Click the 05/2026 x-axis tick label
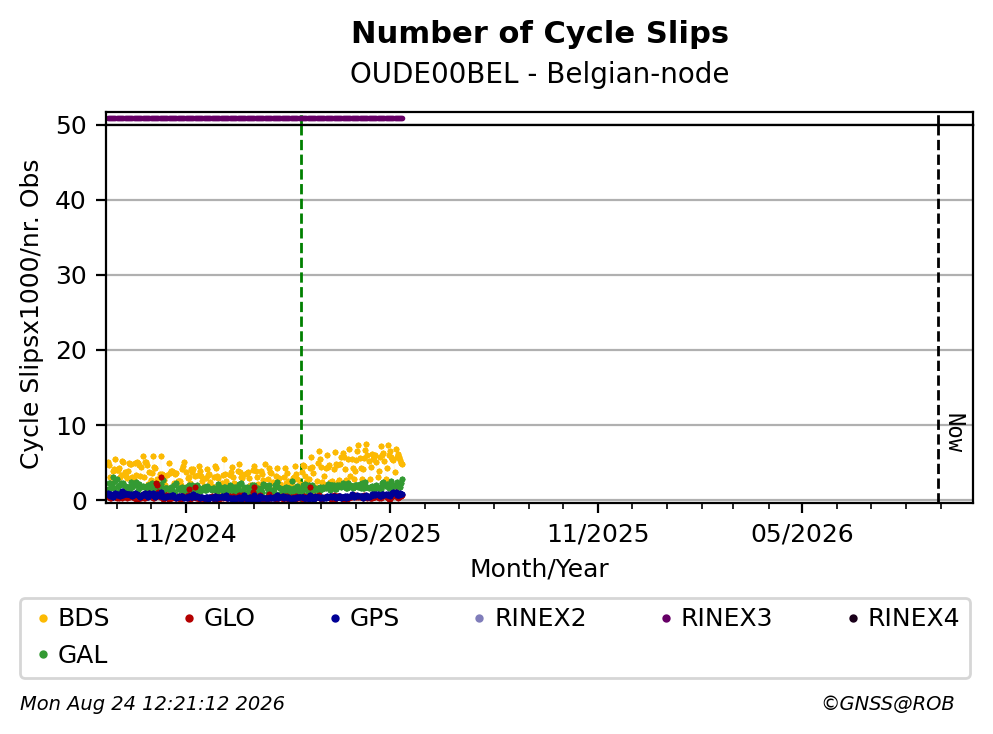The image size is (993, 734). (x=802, y=534)
